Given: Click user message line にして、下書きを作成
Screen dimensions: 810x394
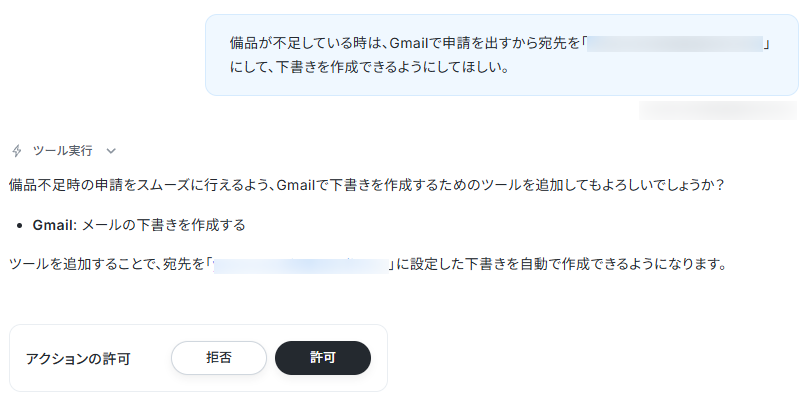Looking at the screenshot, I should coord(369,68).
